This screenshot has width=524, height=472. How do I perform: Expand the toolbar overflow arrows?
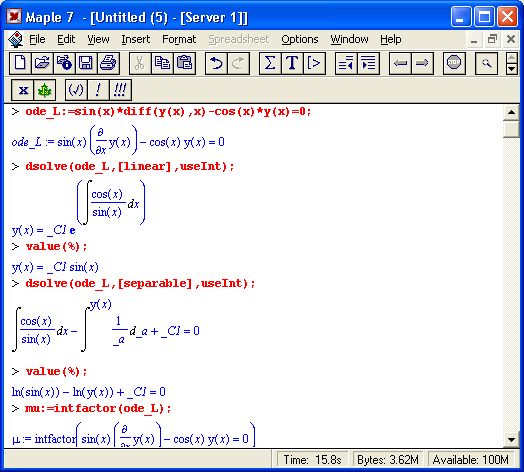tap(512, 63)
